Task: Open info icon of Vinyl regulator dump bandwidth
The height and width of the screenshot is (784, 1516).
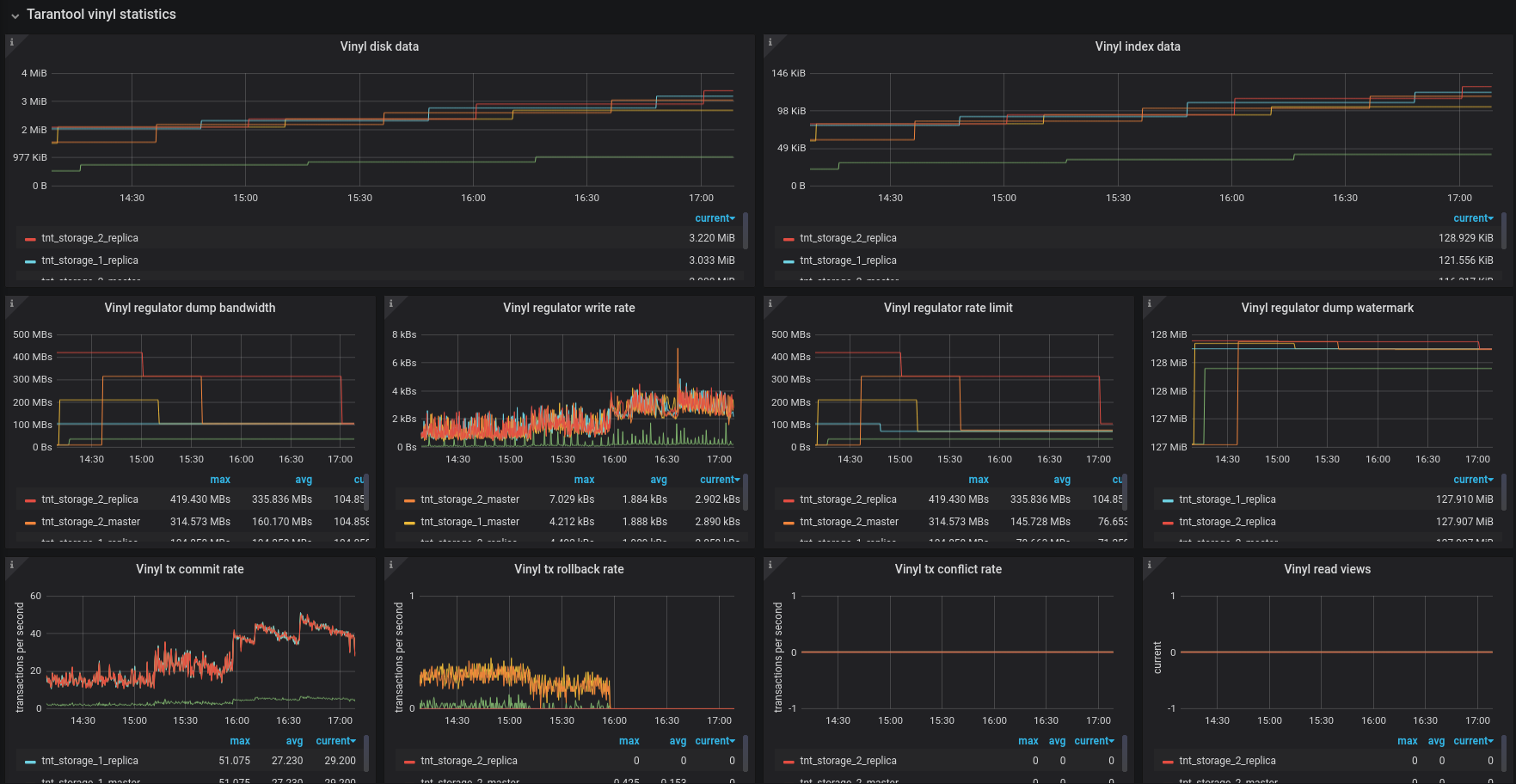Action: pos(11,303)
